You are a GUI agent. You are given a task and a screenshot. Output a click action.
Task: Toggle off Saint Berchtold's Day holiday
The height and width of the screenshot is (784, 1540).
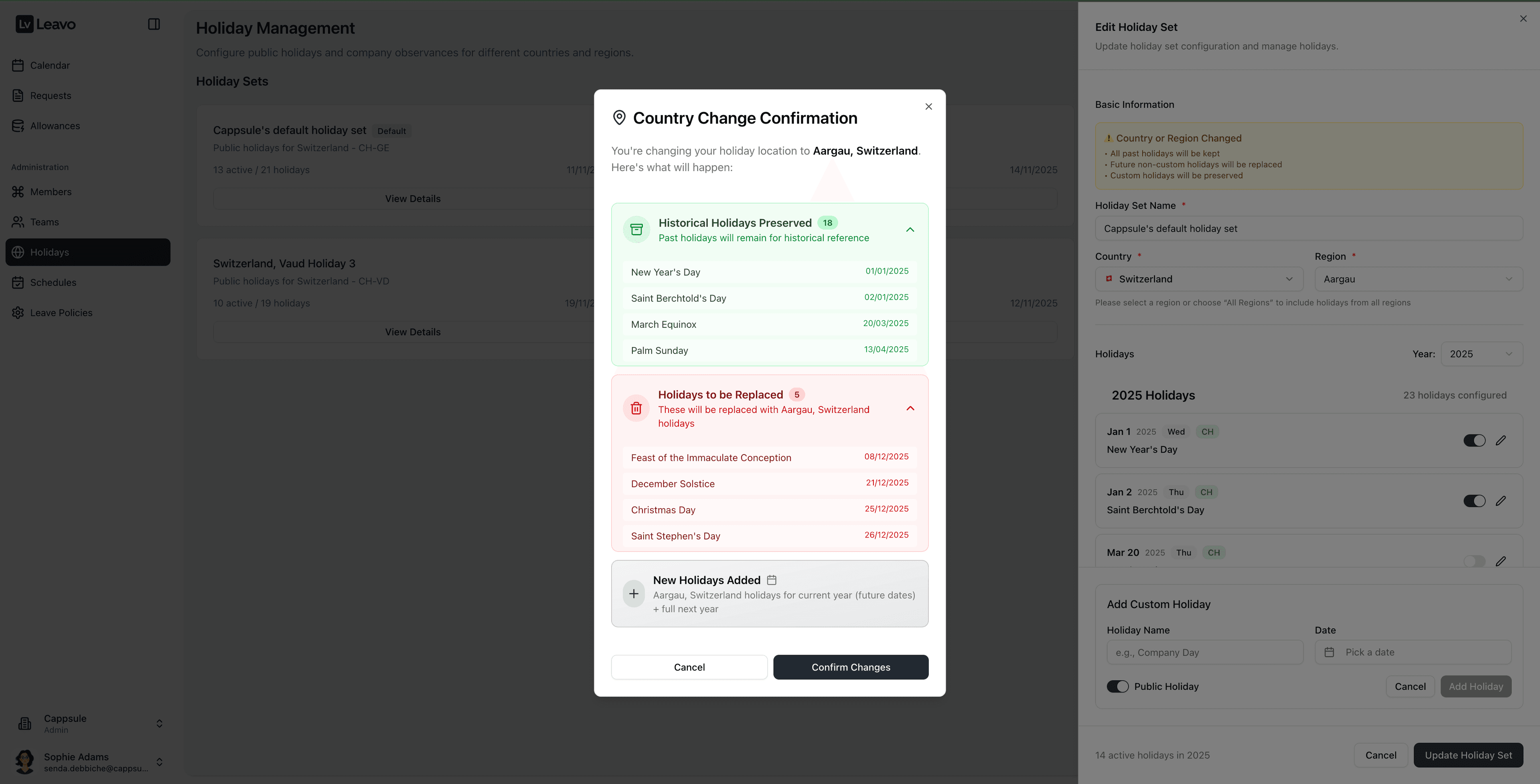click(1474, 501)
